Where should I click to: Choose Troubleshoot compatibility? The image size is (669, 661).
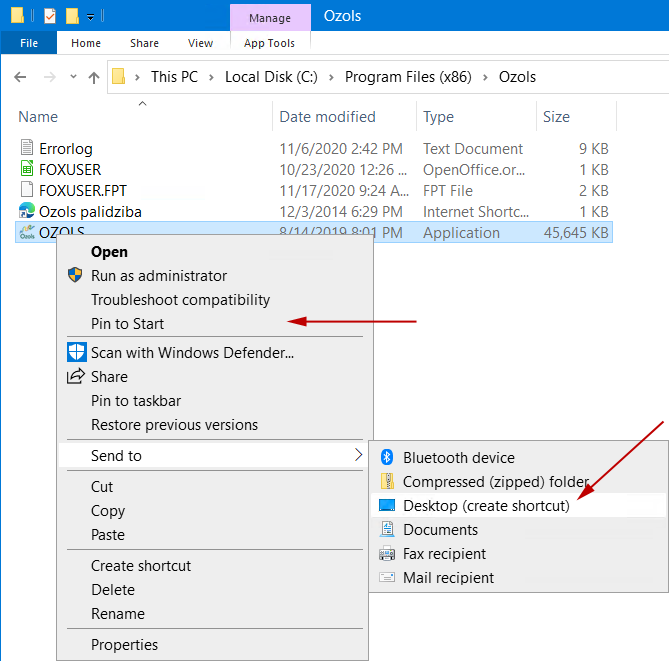pyautogui.click(x=180, y=300)
